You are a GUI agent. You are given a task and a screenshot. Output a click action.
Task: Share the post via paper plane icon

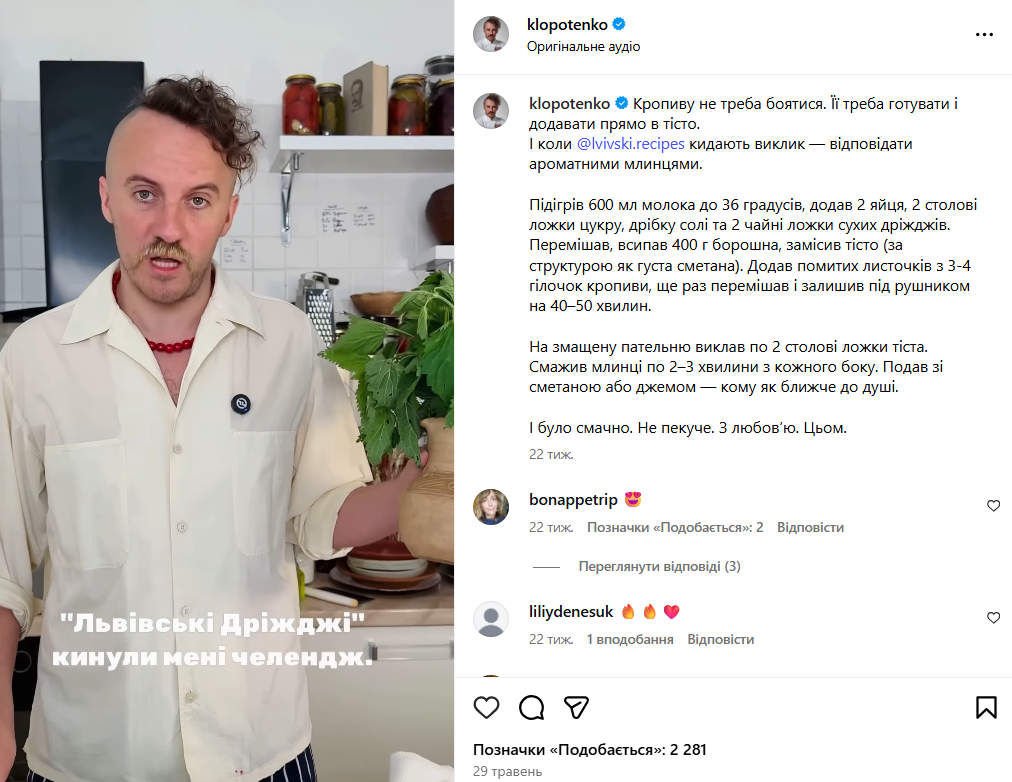[x=576, y=708]
